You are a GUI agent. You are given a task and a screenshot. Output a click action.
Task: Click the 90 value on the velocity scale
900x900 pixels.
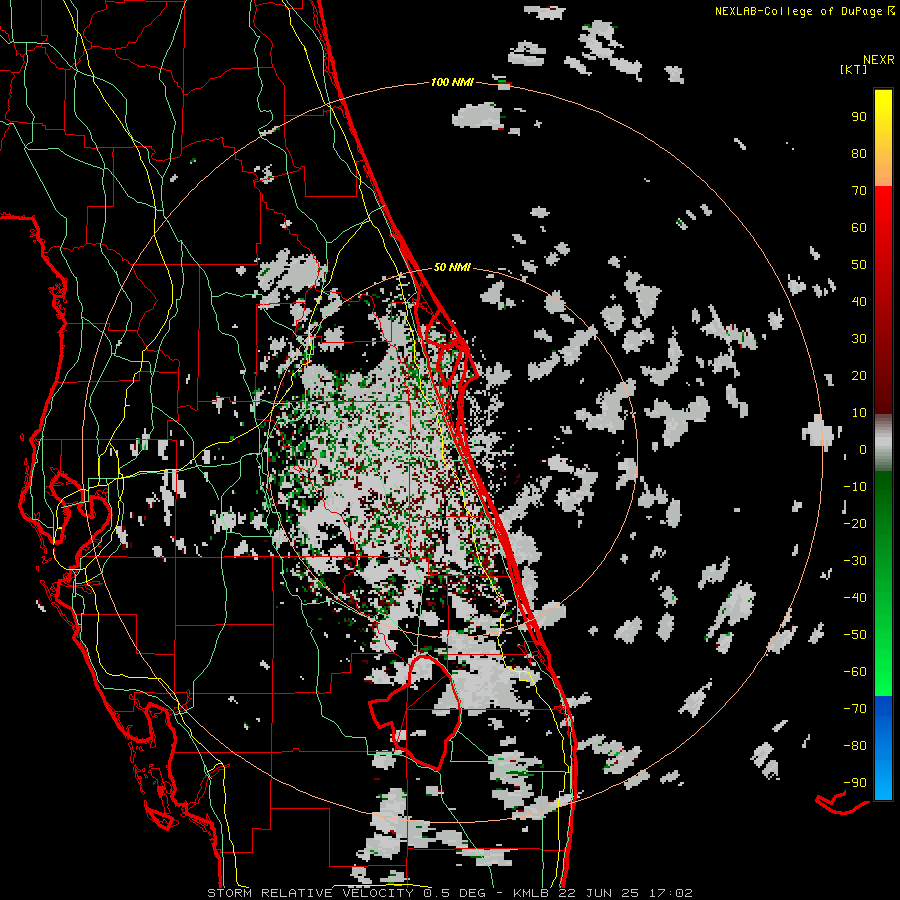(x=859, y=117)
